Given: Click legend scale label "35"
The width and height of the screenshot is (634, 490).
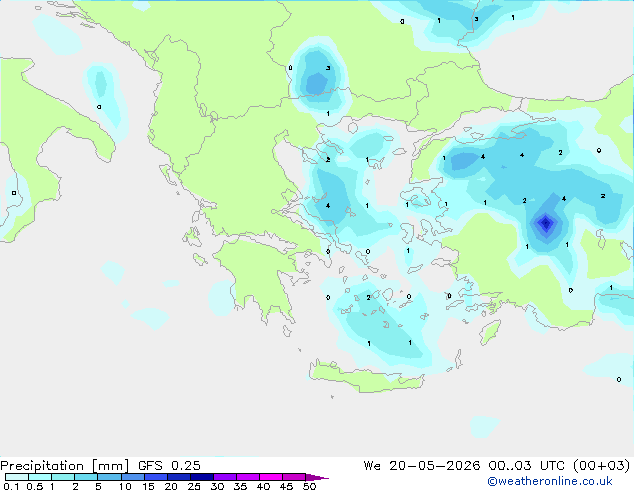Looking at the screenshot, I should [240, 486].
